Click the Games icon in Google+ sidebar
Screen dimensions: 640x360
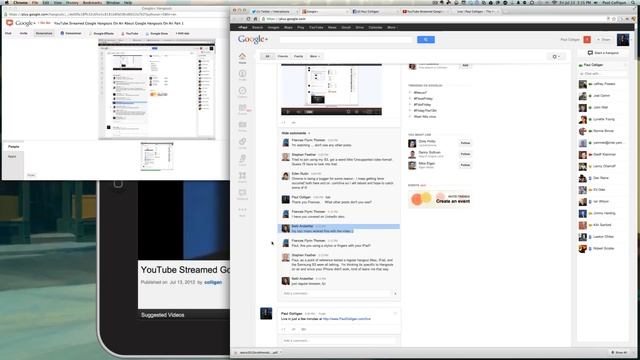pos(242,176)
